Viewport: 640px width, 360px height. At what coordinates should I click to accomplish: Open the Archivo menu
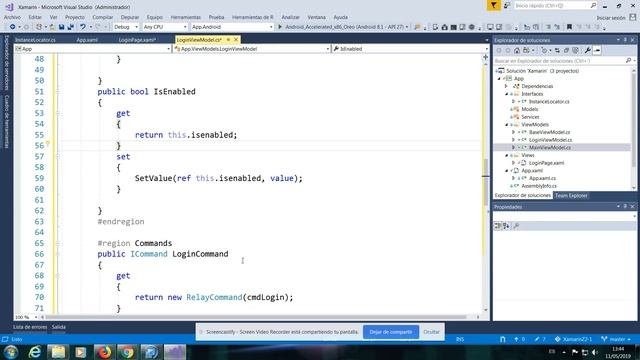pos(12,17)
